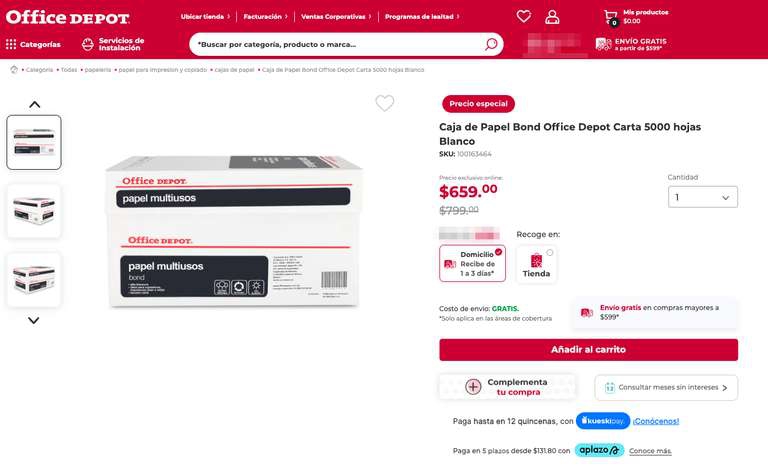Open Facturación menu item
The height and width of the screenshot is (472, 768).
tap(265, 17)
